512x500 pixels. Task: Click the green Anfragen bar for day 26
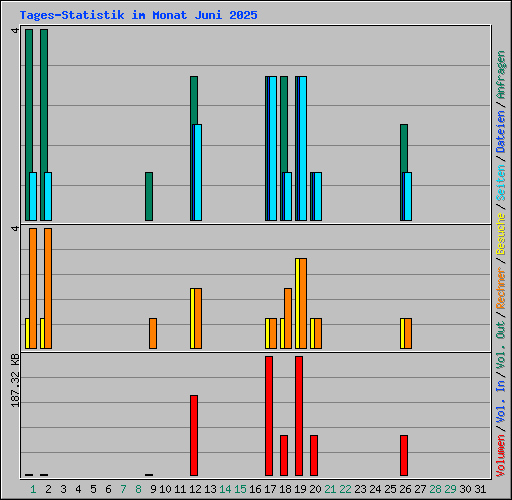pyautogui.click(x=404, y=148)
